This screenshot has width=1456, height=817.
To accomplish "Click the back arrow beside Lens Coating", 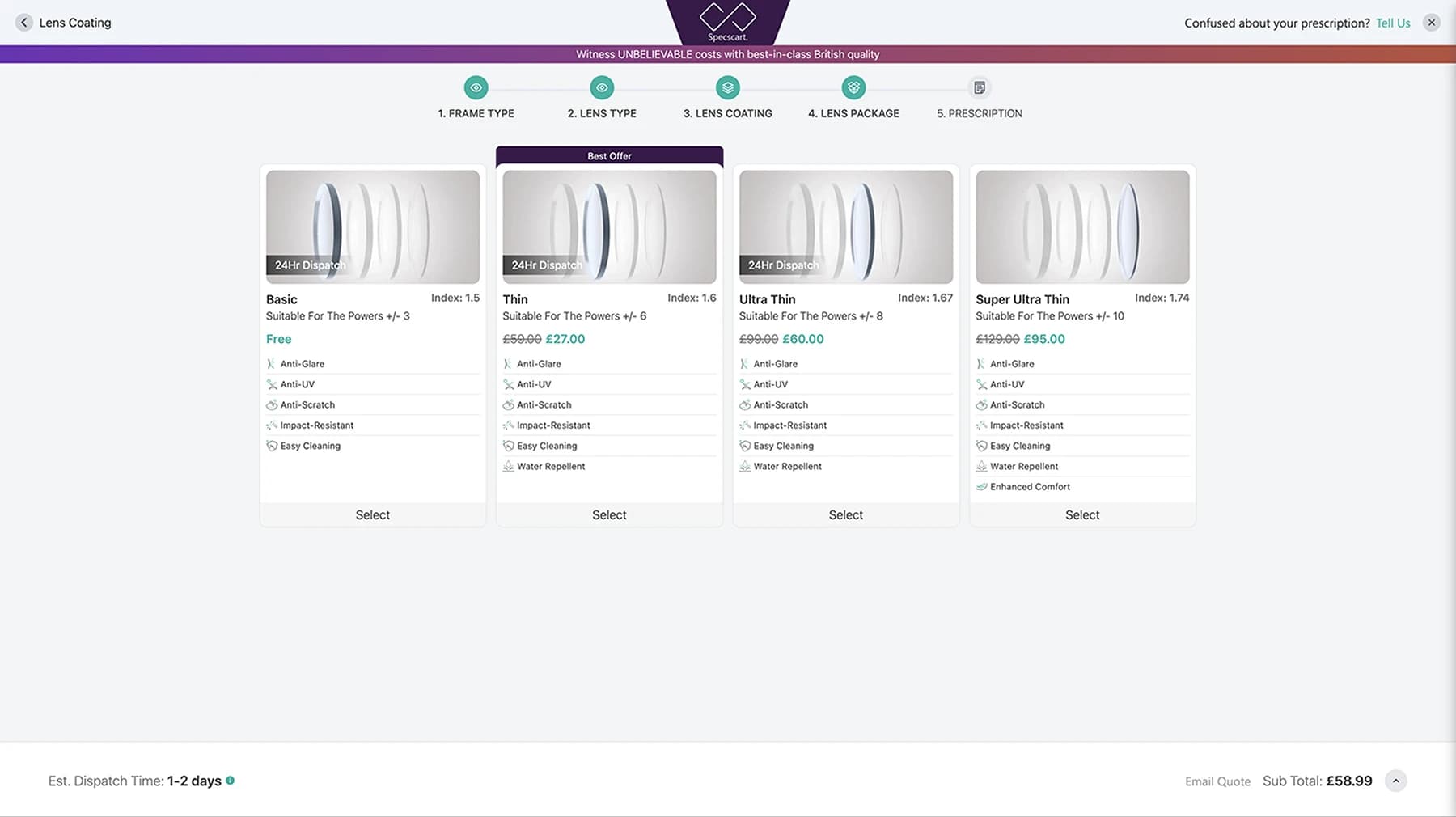I will 24,23.
